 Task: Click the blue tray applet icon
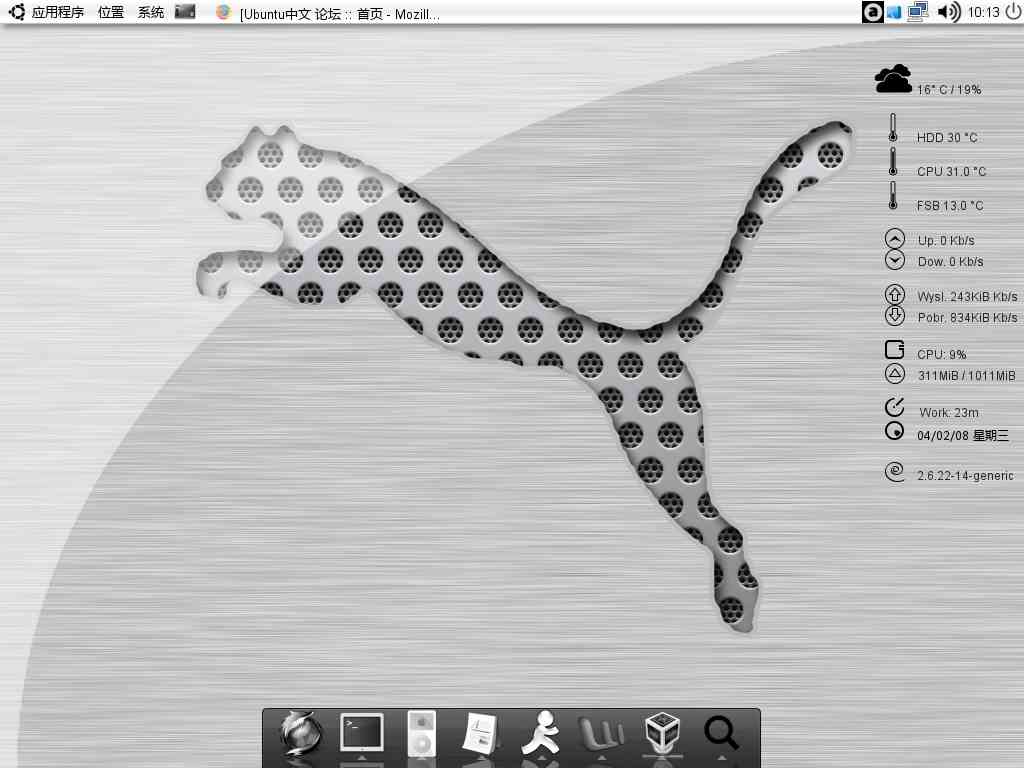point(894,12)
